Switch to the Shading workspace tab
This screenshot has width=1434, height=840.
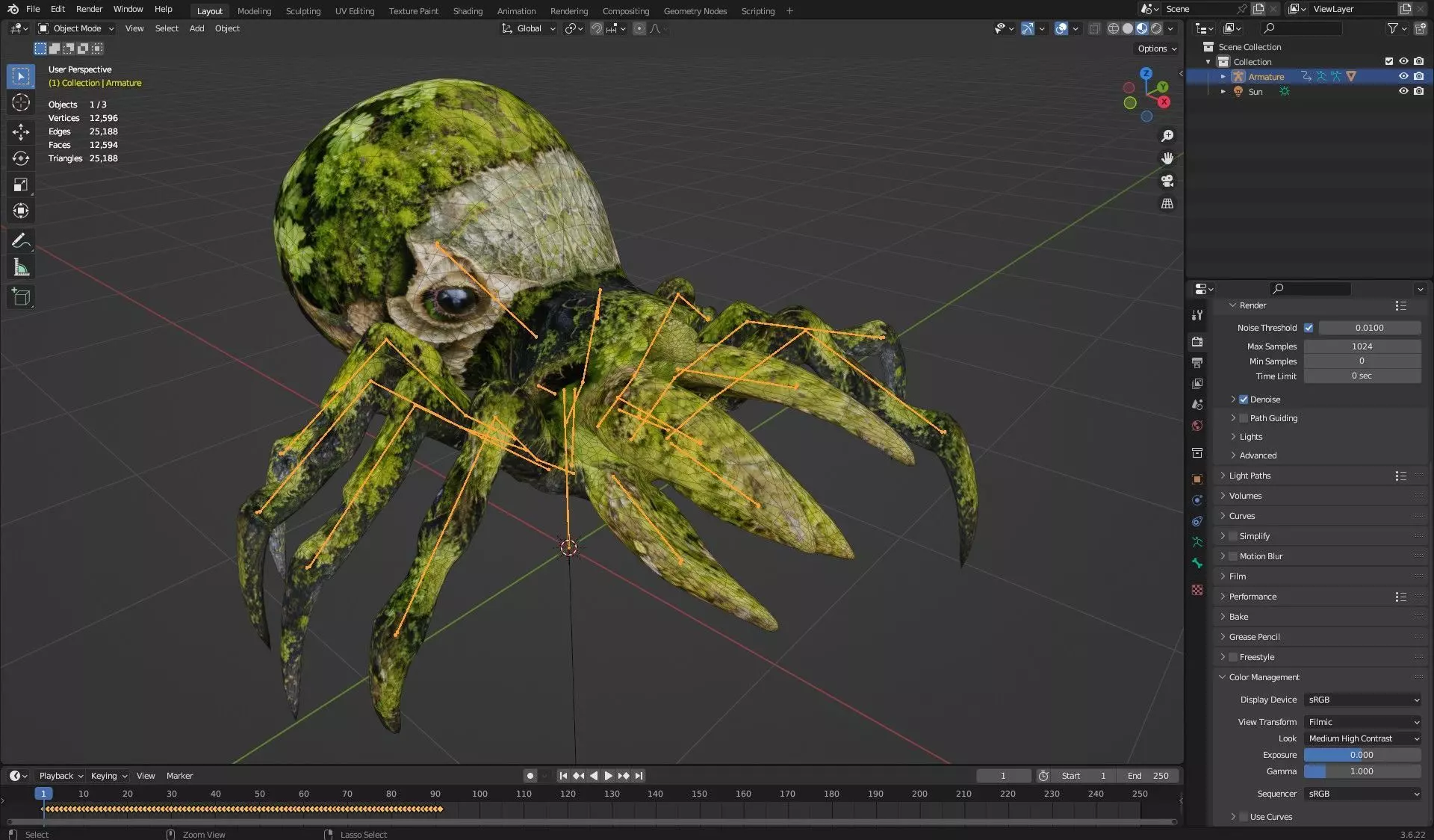tap(468, 11)
